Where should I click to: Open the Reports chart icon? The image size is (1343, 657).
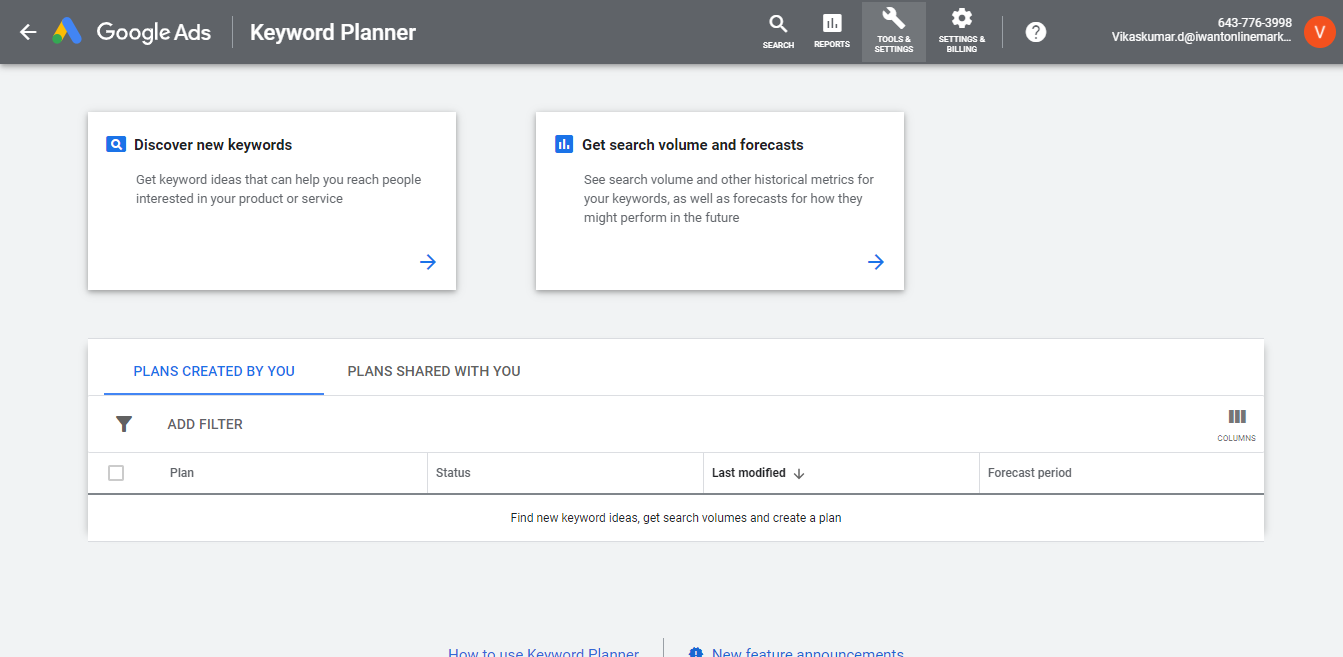pyautogui.click(x=832, y=31)
